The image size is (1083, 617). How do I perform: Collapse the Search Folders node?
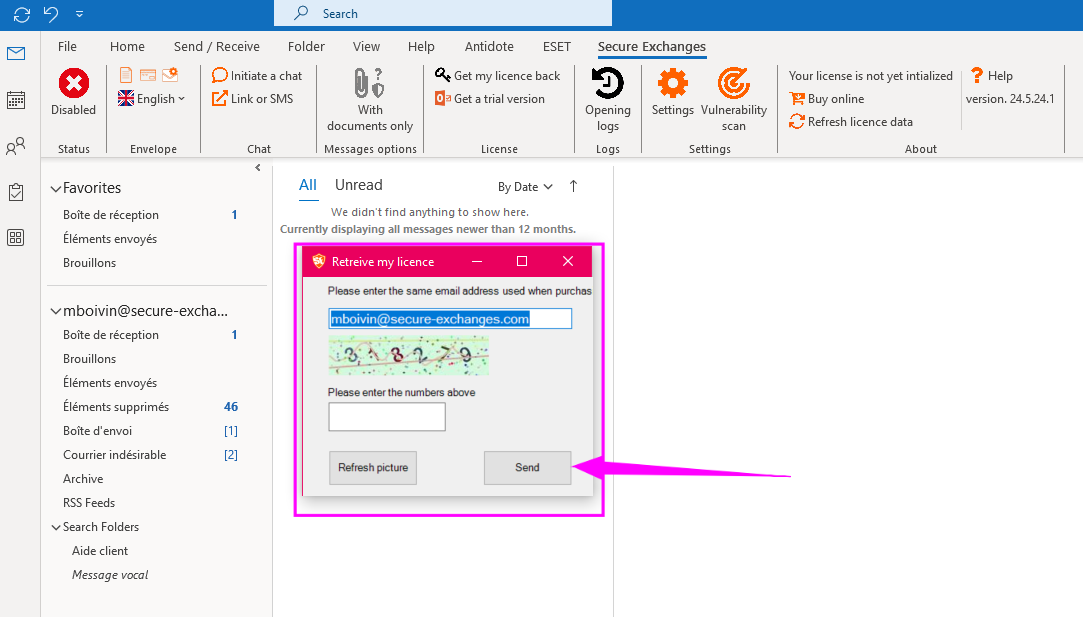[x=55, y=527]
